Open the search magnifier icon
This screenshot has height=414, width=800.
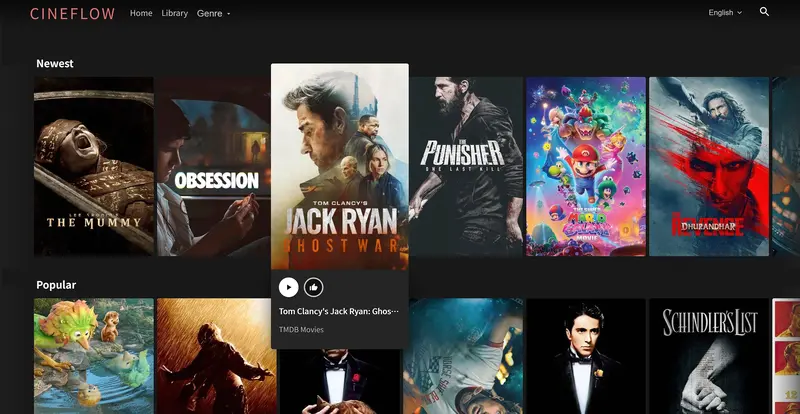[764, 12]
